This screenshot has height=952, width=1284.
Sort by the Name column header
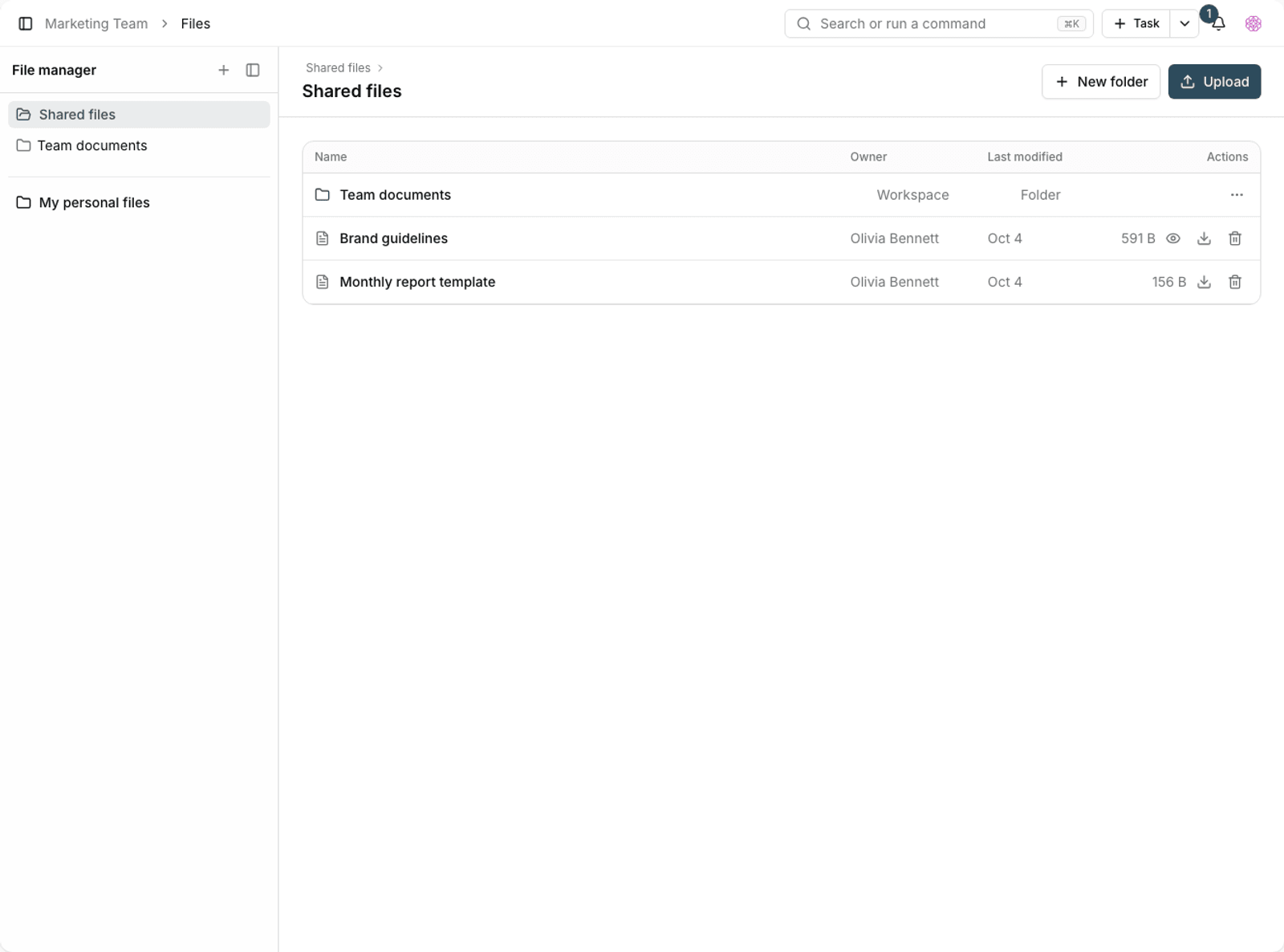(x=331, y=157)
